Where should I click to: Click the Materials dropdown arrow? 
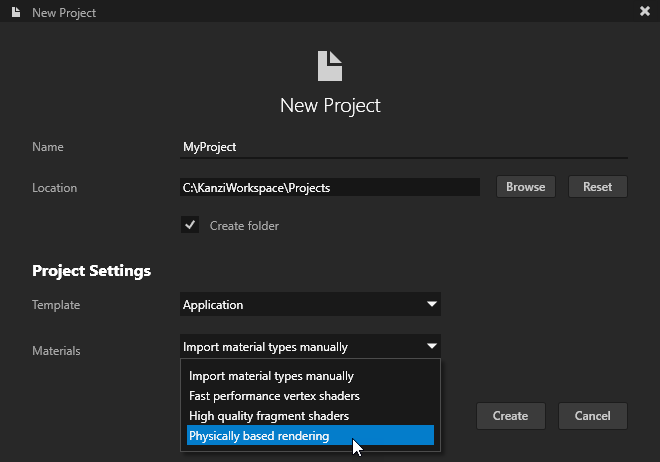coord(431,346)
